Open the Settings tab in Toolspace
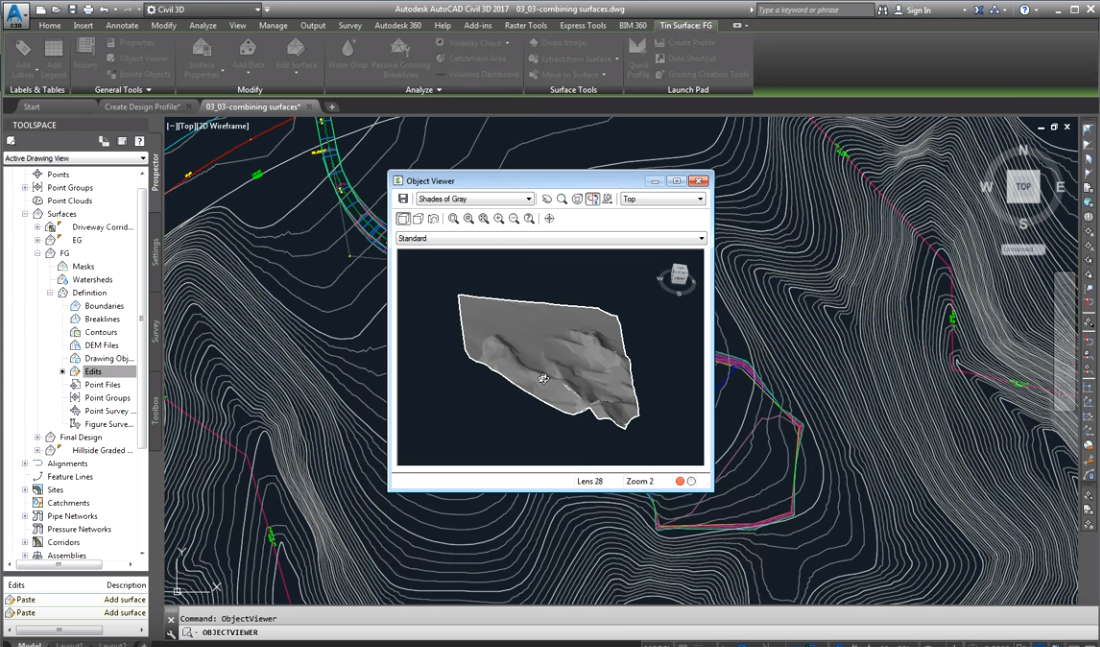The image size is (1100, 647). [155, 251]
